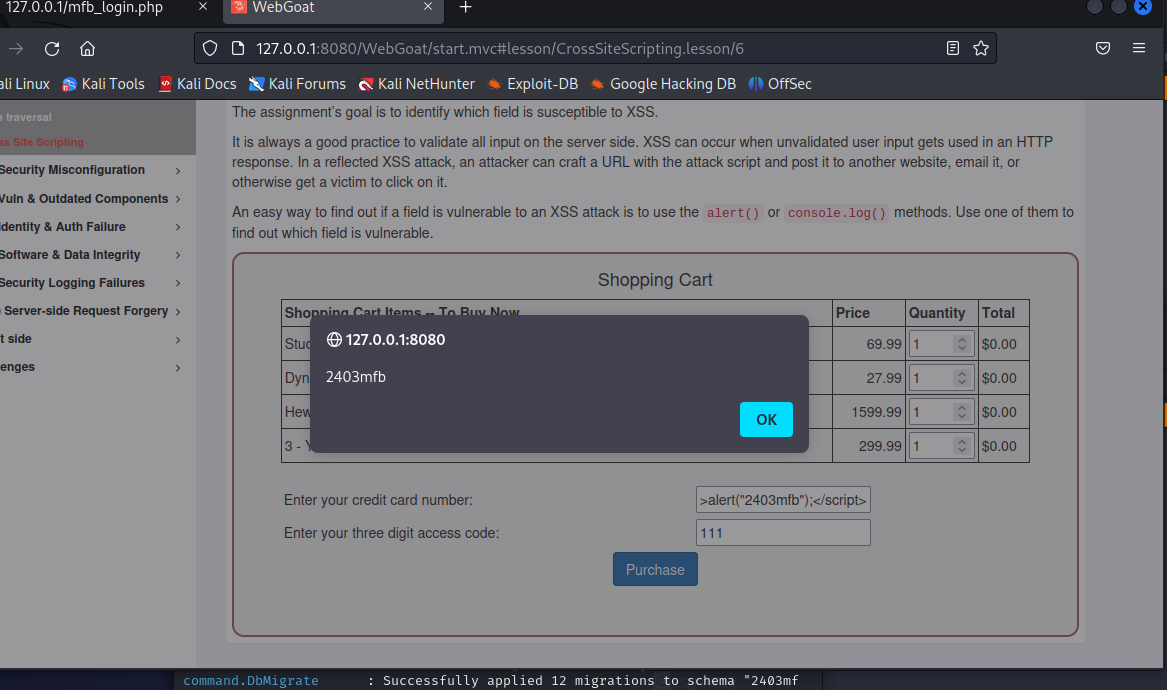Click the Quantity column header
1167x690 pixels.
tap(941, 313)
